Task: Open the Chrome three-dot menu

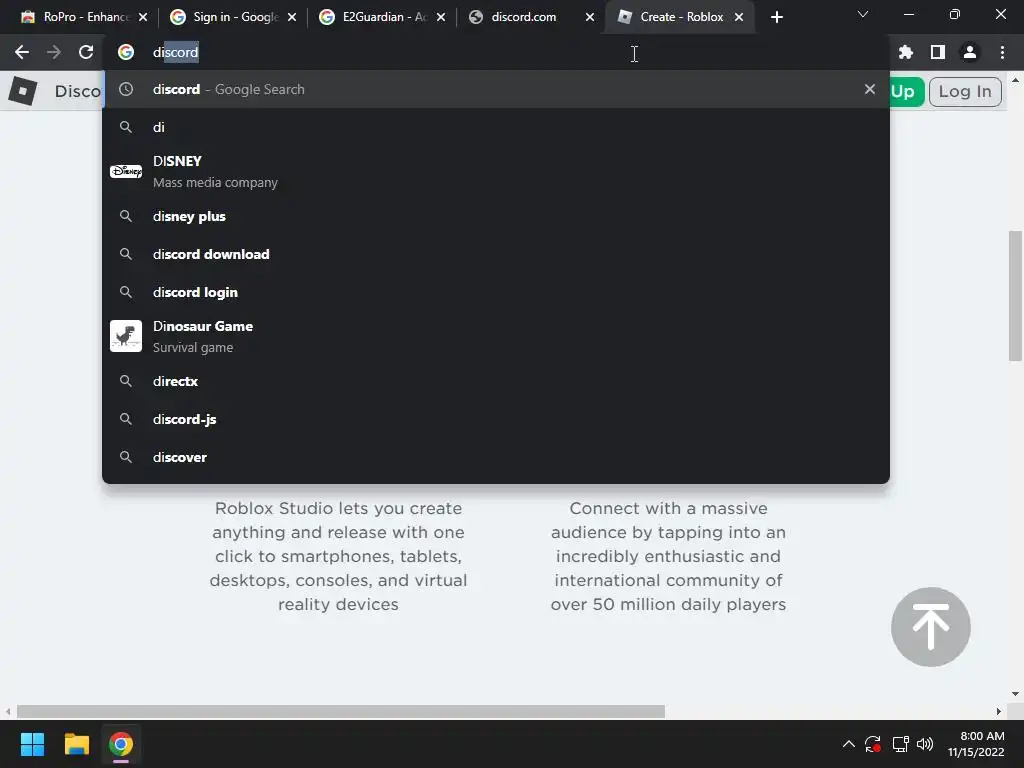Action: point(1002,52)
